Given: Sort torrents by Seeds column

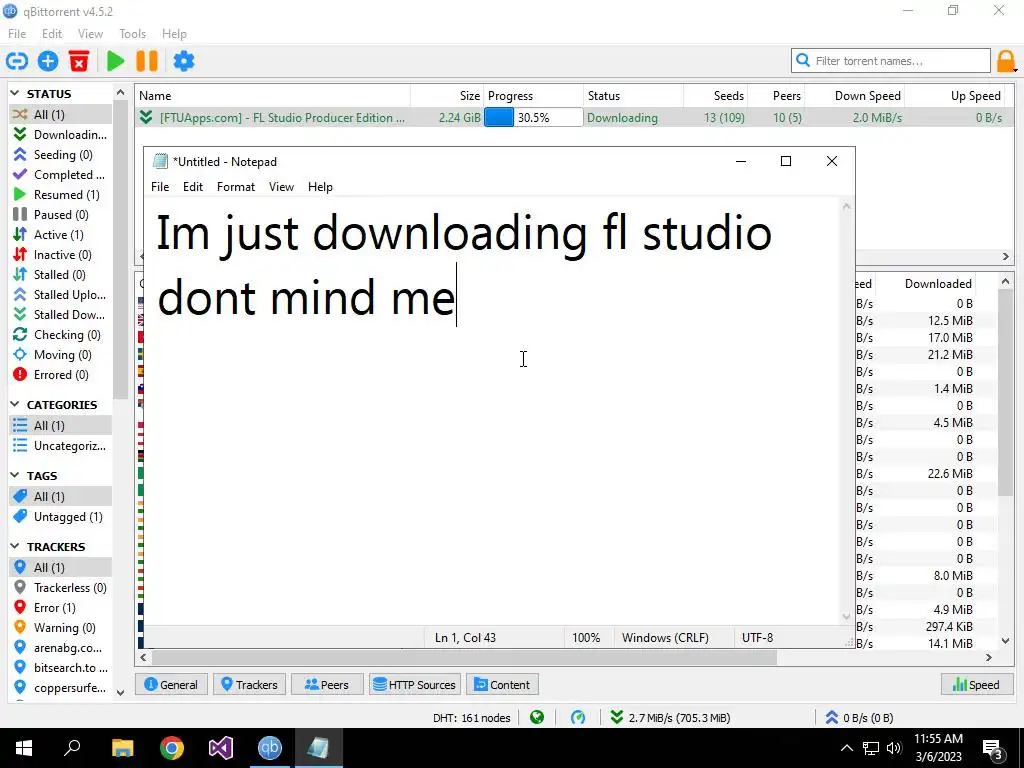Looking at the screenshot, I should pos(715,95).
